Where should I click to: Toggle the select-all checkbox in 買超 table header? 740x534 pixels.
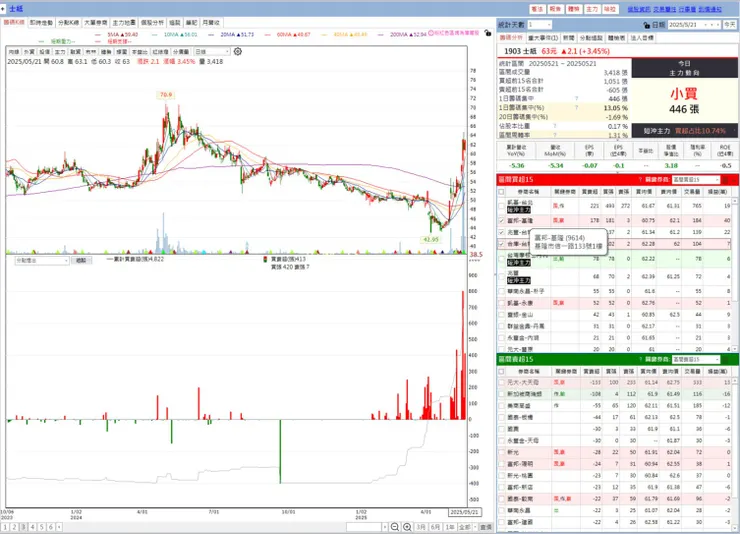tap(501, 192)
